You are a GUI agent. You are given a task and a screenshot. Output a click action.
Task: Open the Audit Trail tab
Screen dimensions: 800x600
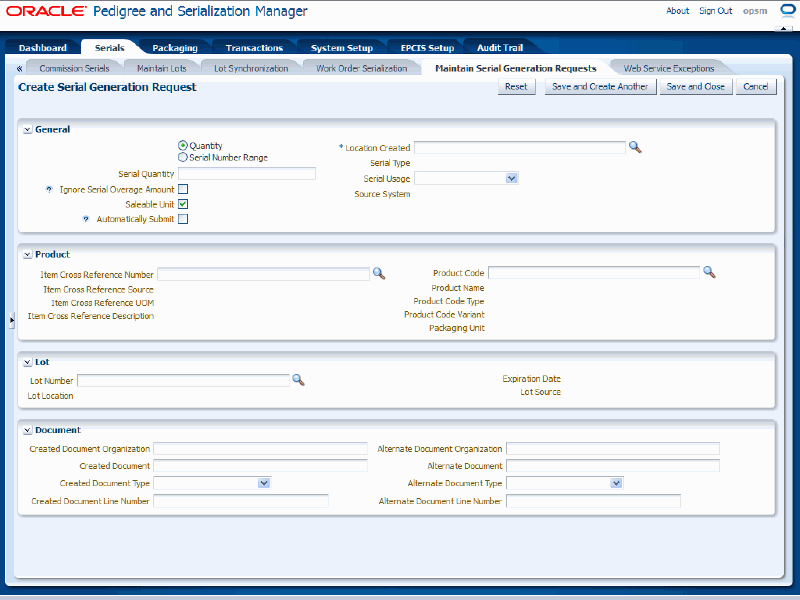[500, 47]
